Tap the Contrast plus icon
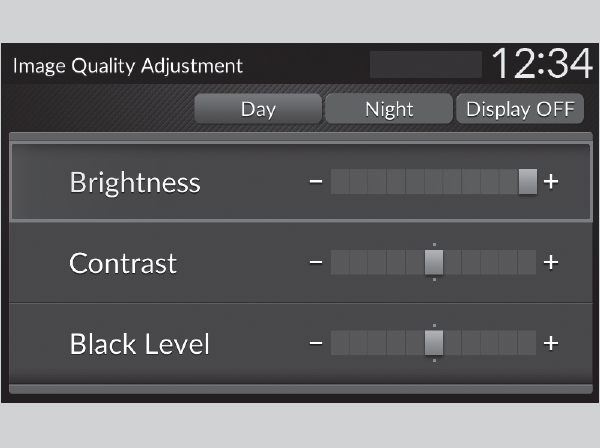Viewport: 600px width, 448px height. click(550, 263)
